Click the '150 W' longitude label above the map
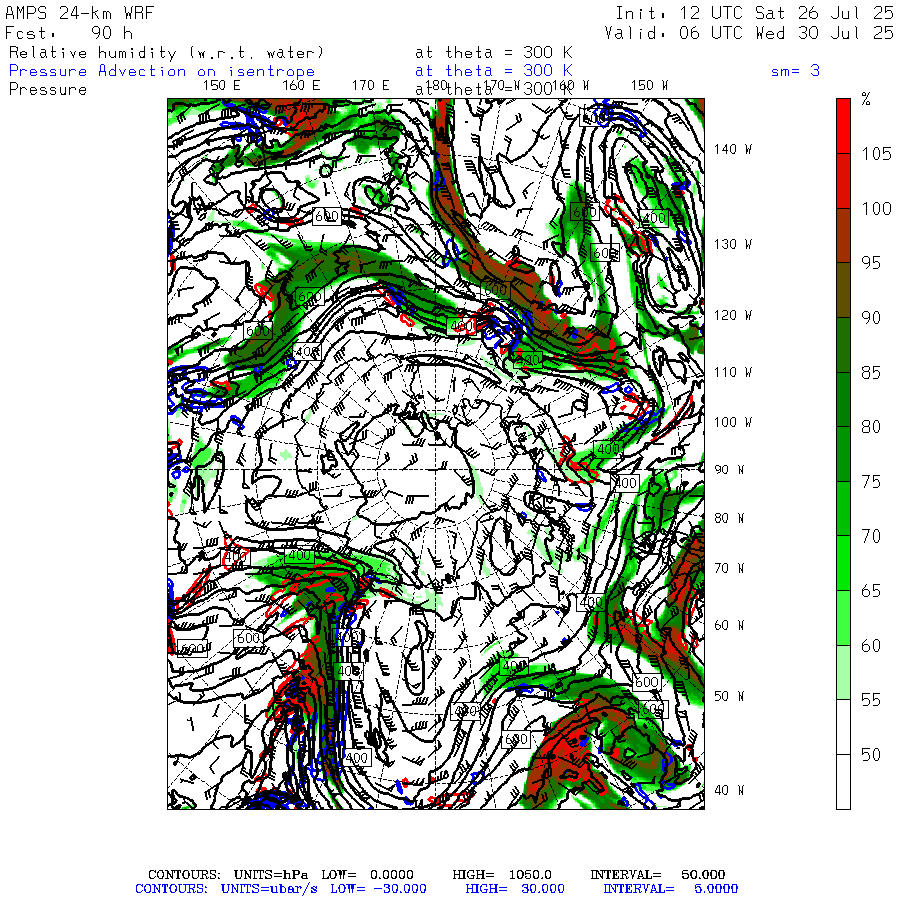This screenshot has width=900, height=900. [649, 86]
